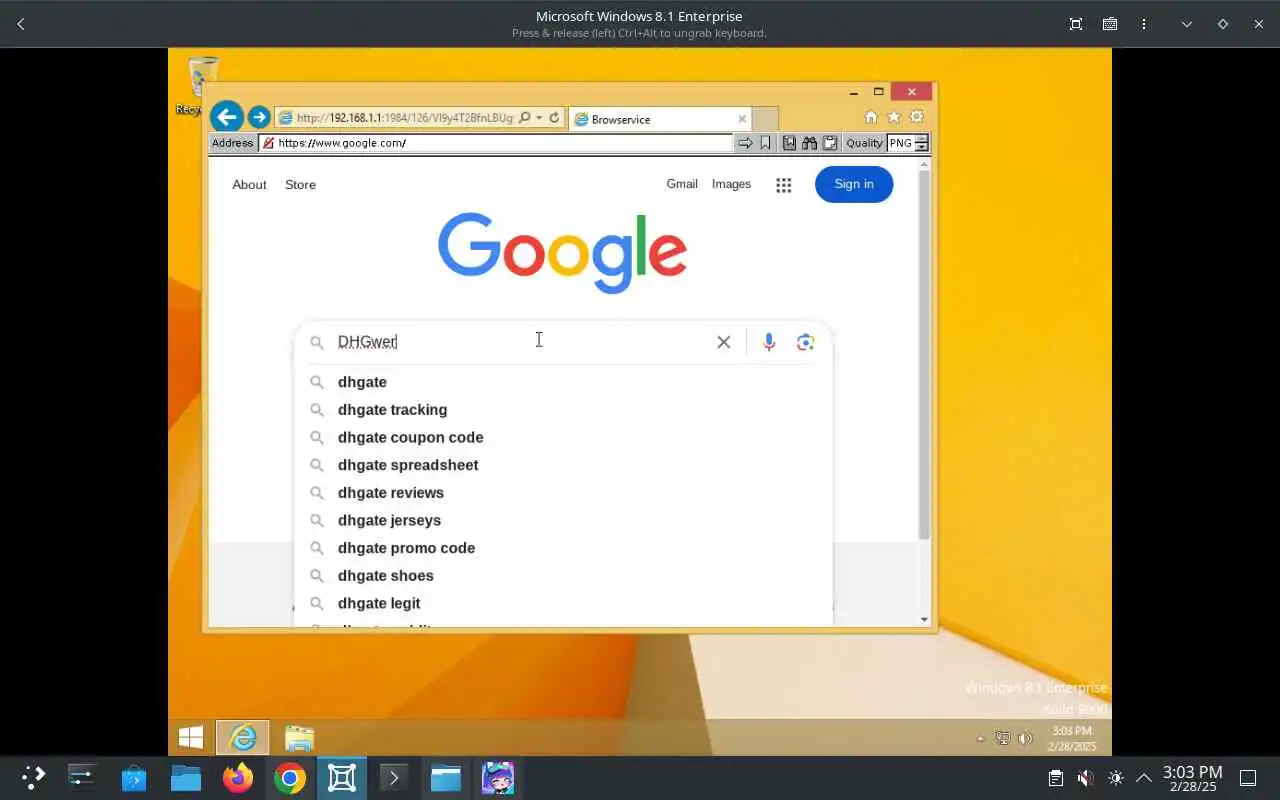Viewport: 1280px width, 800px height.
Task: Open IE home page icon
Action: (x=871, y=117)
